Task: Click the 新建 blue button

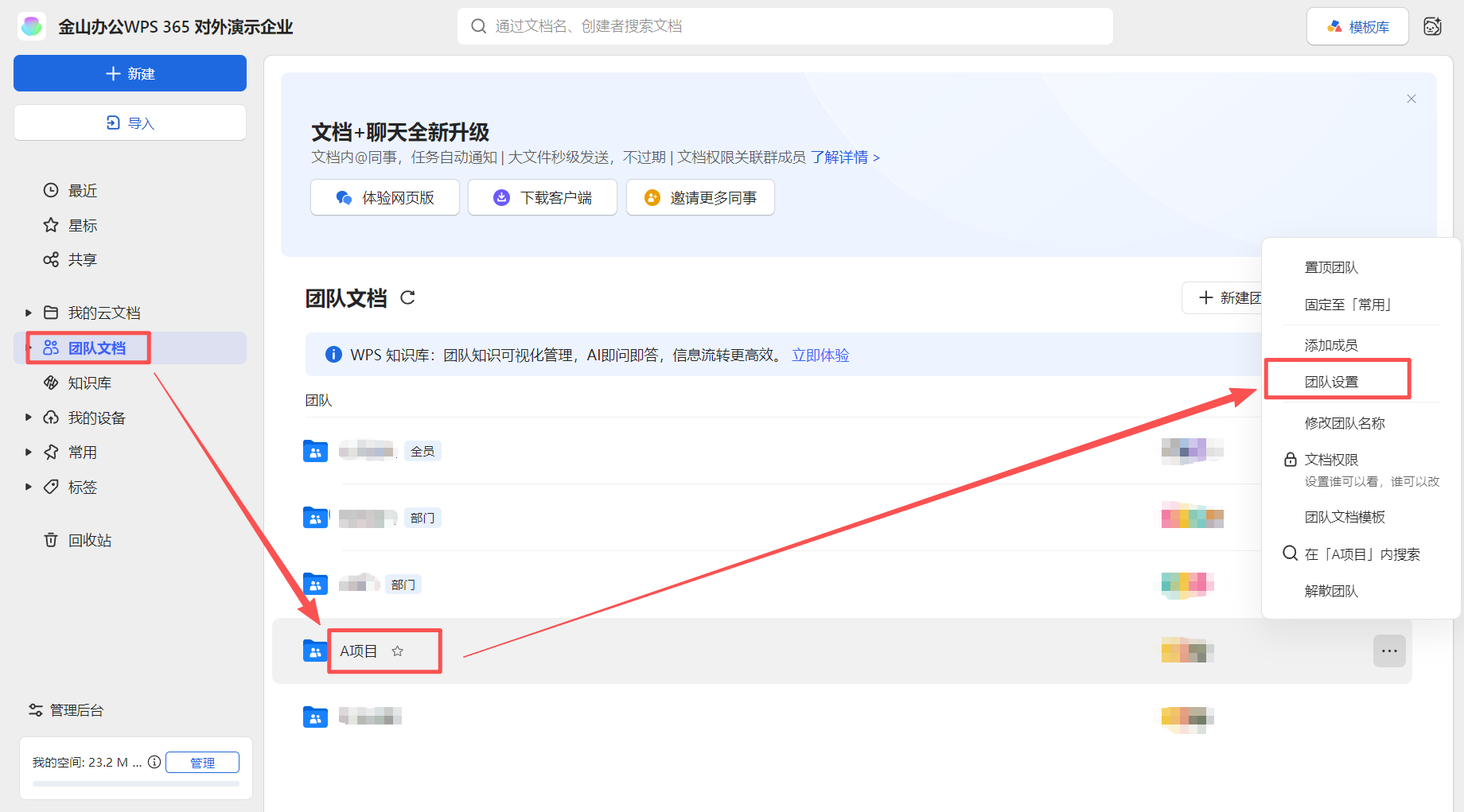Action: (x=130, y=73)
